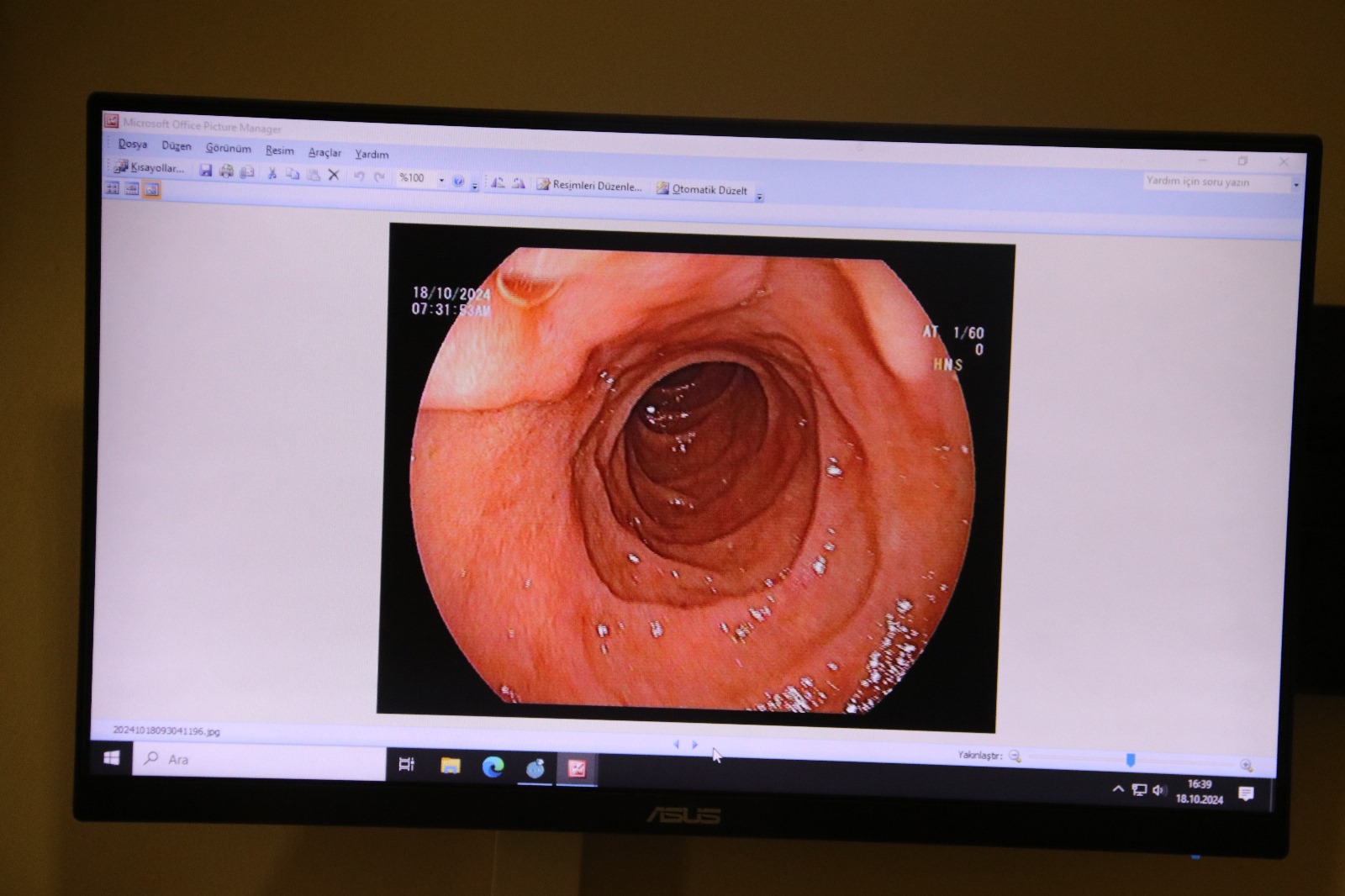Click the Save floppy disk icon
The height and width of the screenshot is (896, 1345).
coord(205,171)
